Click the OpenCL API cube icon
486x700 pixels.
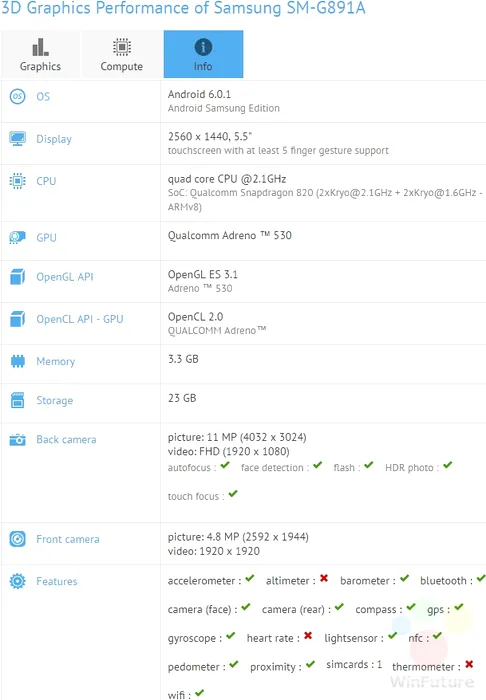pos(17,319)
